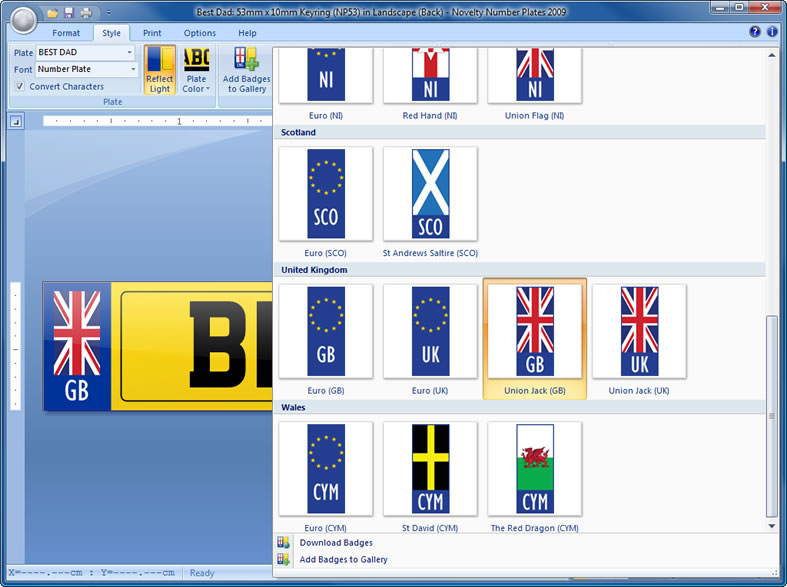This screenshot has height=587, width=787.
Task: Select the Union Flag (NI) badge
Action: 535,83
